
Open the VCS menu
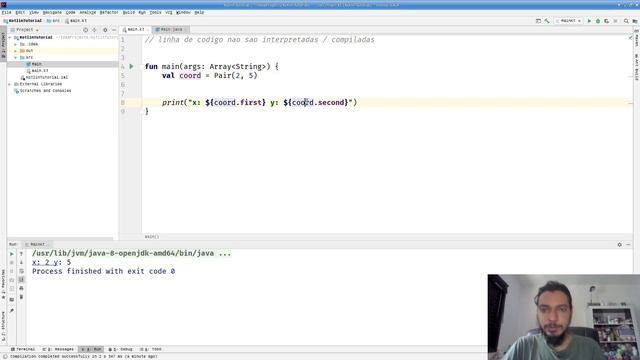point(169,13)
